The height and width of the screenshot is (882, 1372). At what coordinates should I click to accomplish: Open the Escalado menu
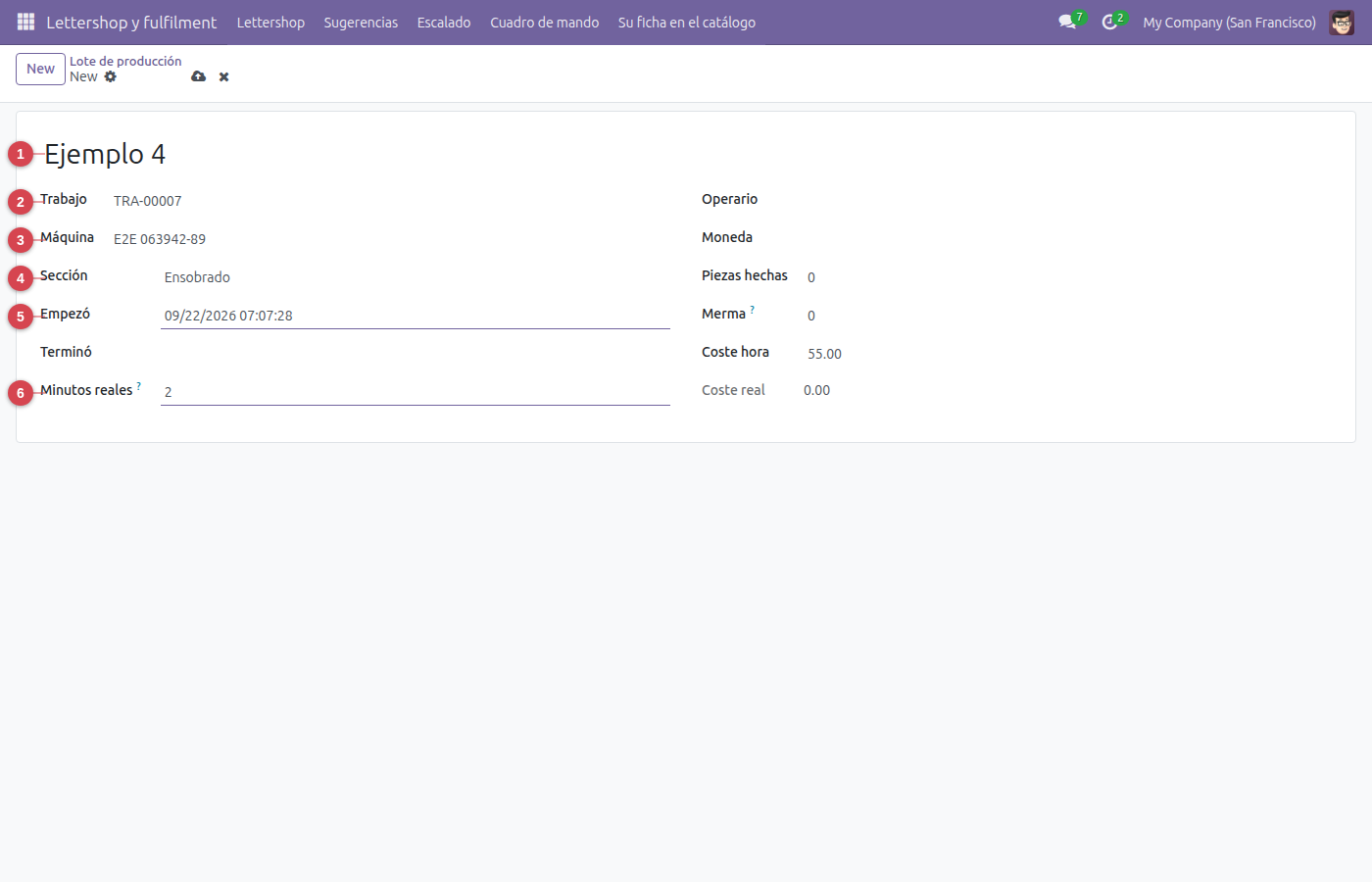[444, 22]
